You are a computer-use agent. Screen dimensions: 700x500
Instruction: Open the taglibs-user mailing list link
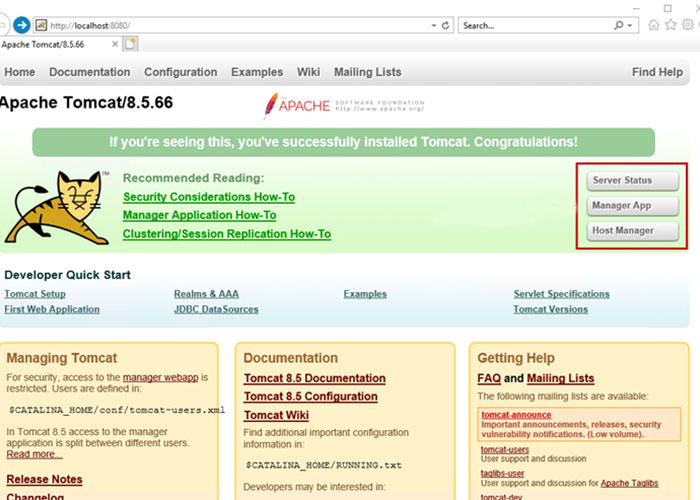pos(502,473)
